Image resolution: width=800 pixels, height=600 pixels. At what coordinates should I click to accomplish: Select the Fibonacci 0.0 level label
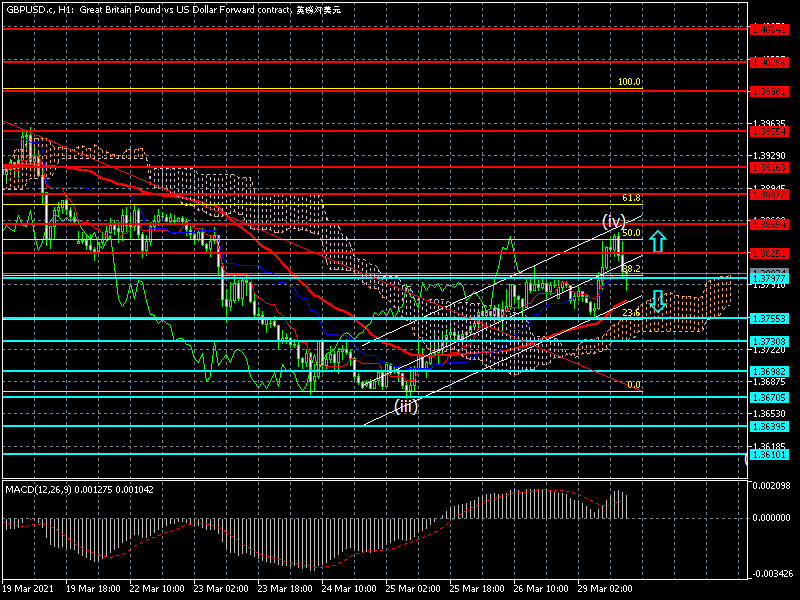(633, 384)
